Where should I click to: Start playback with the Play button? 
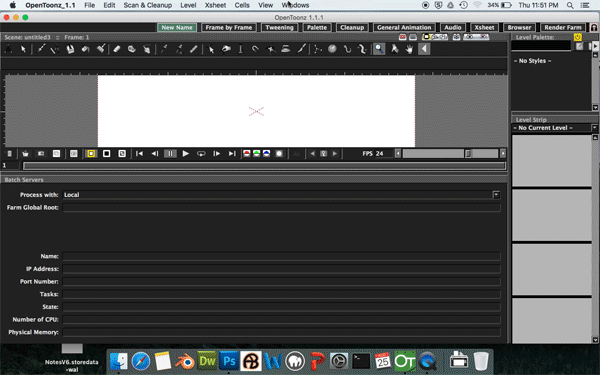186,153
